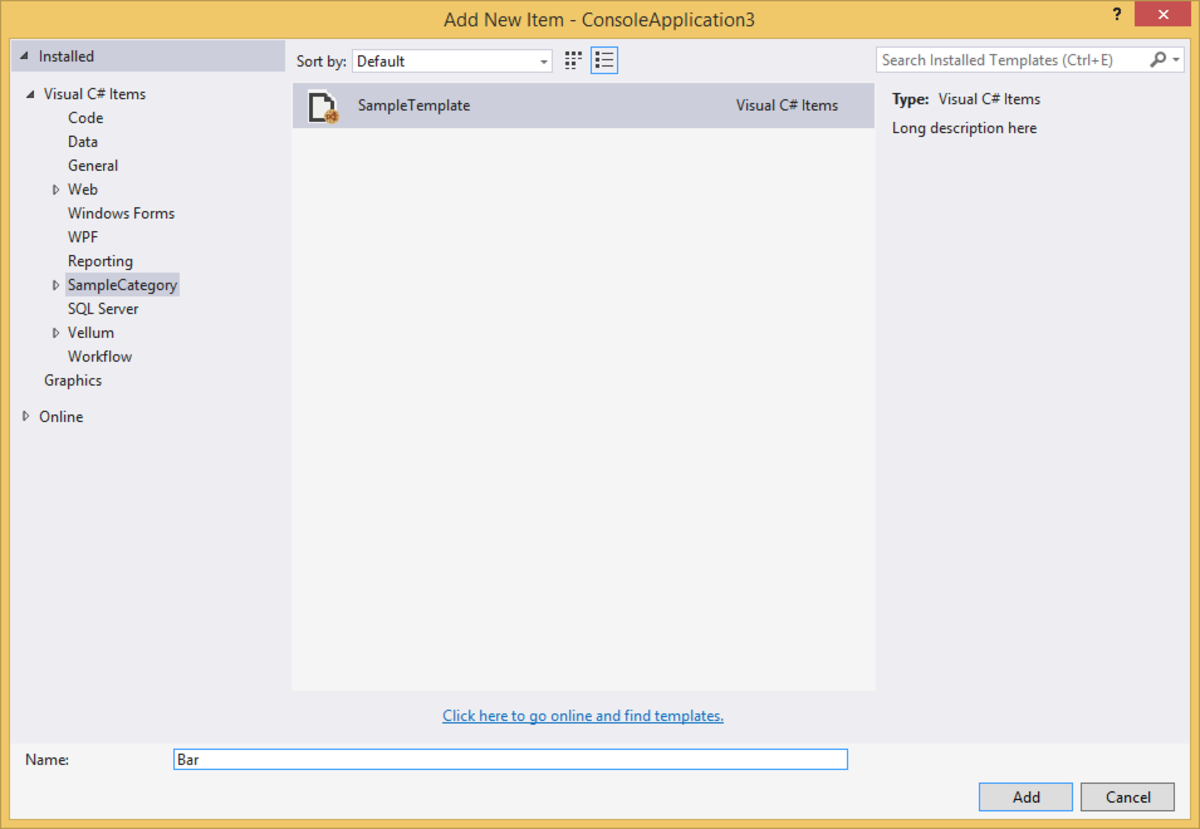Screen dimensions: 1200x829
Task: Select the Installed section header
Action: click(x=148, y=57)
